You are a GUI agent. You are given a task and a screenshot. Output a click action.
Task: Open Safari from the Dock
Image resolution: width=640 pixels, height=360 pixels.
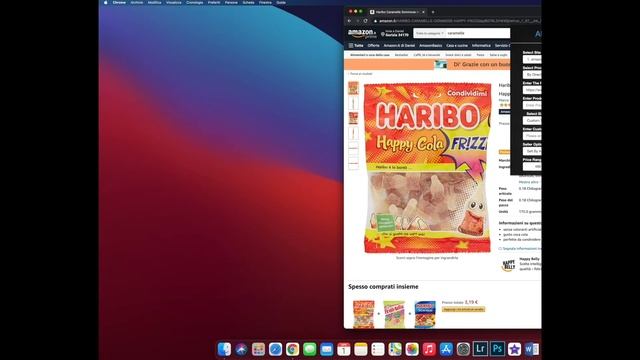click(276, 349)
